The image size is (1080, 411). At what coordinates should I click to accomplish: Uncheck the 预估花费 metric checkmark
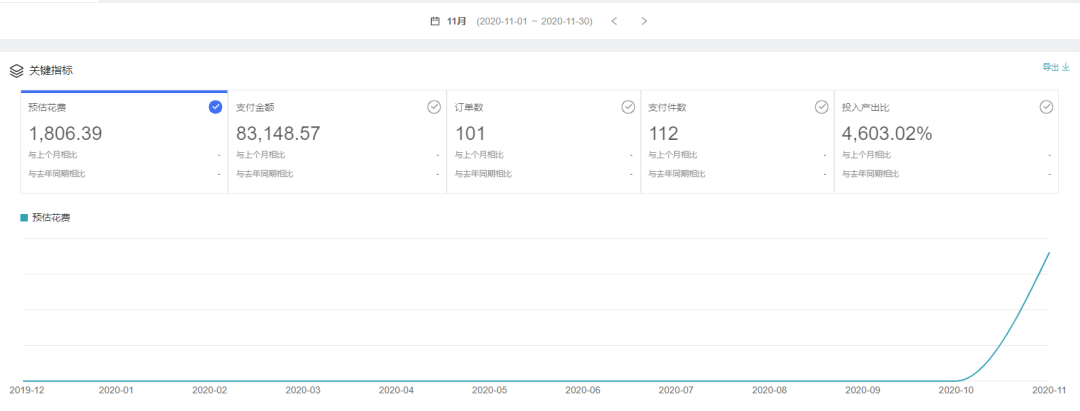point(215,107)
